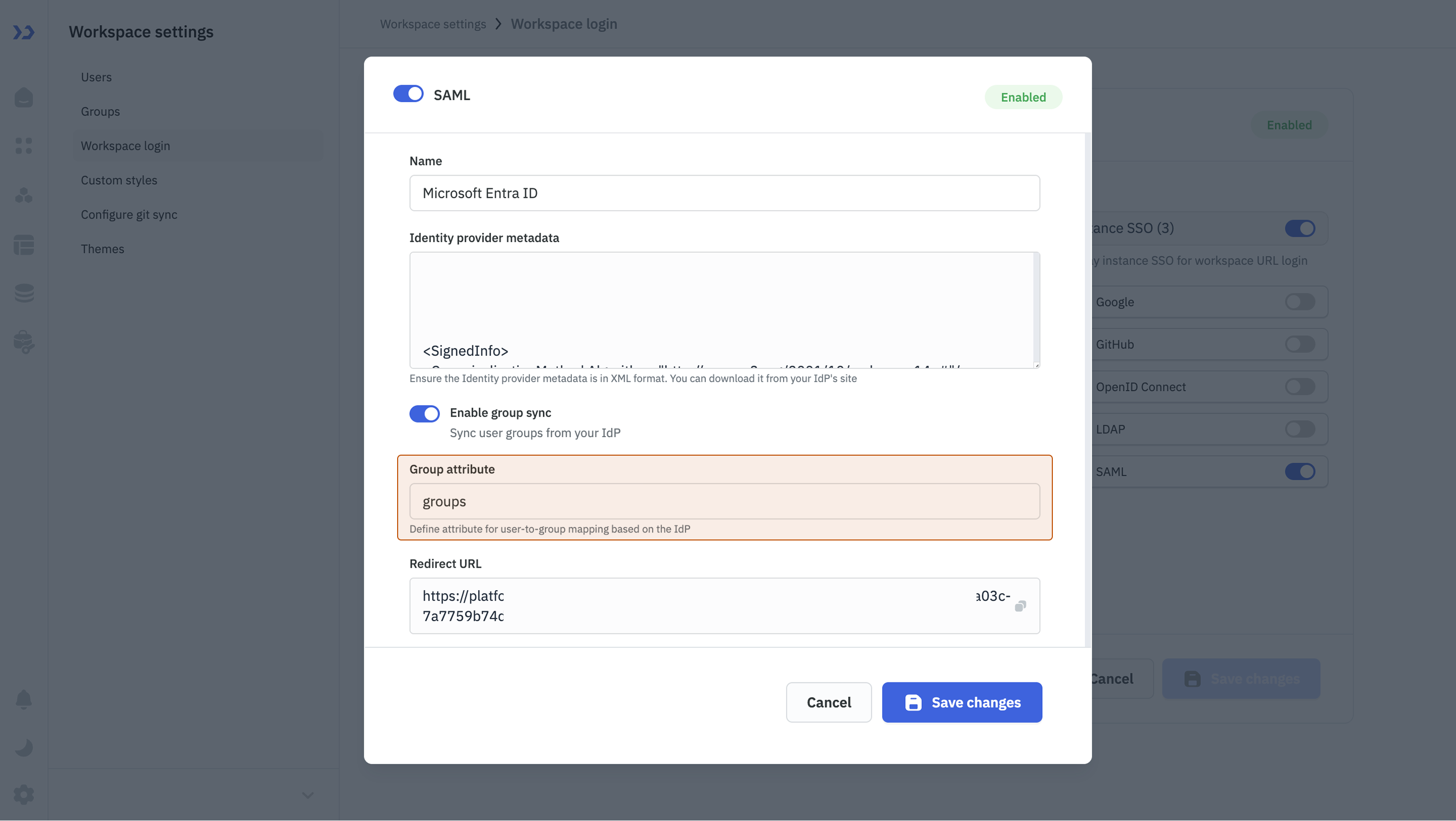1456x821 pixels.
Task: Open the briefcase credentials icon
Action: click(x=24, y=341)
